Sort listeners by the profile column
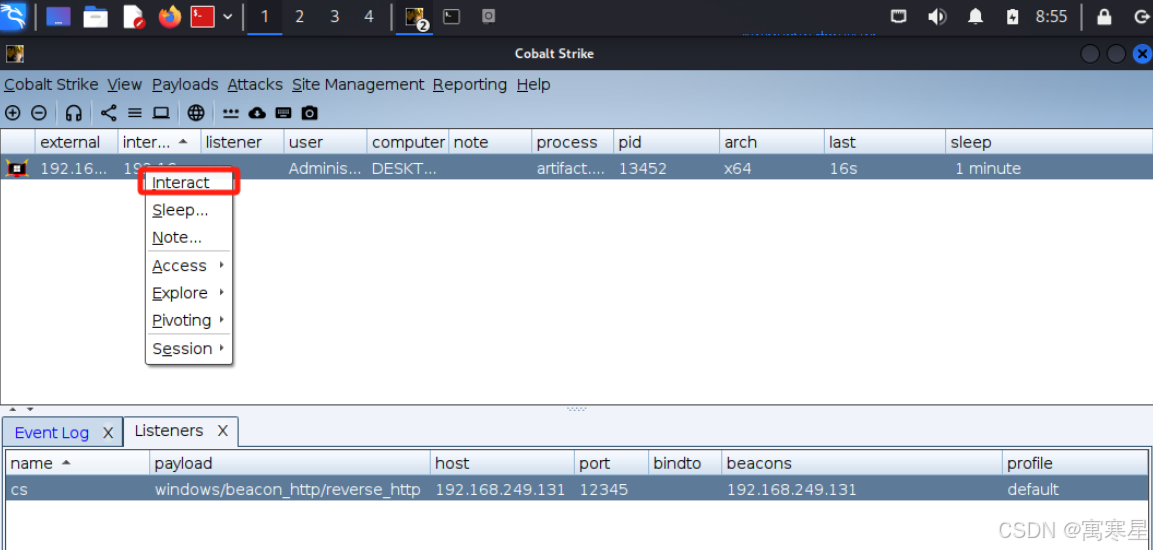The height and width of the screenshot is (550, 1153). [1074, 463]
